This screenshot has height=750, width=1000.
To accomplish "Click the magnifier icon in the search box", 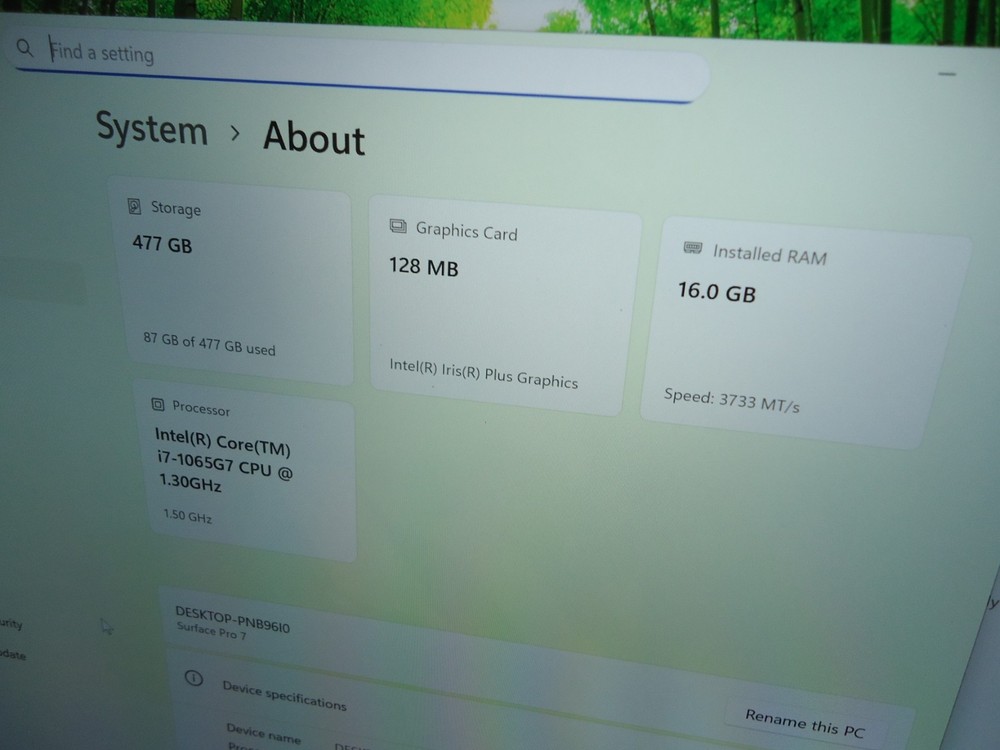I will tap(27, 48).
